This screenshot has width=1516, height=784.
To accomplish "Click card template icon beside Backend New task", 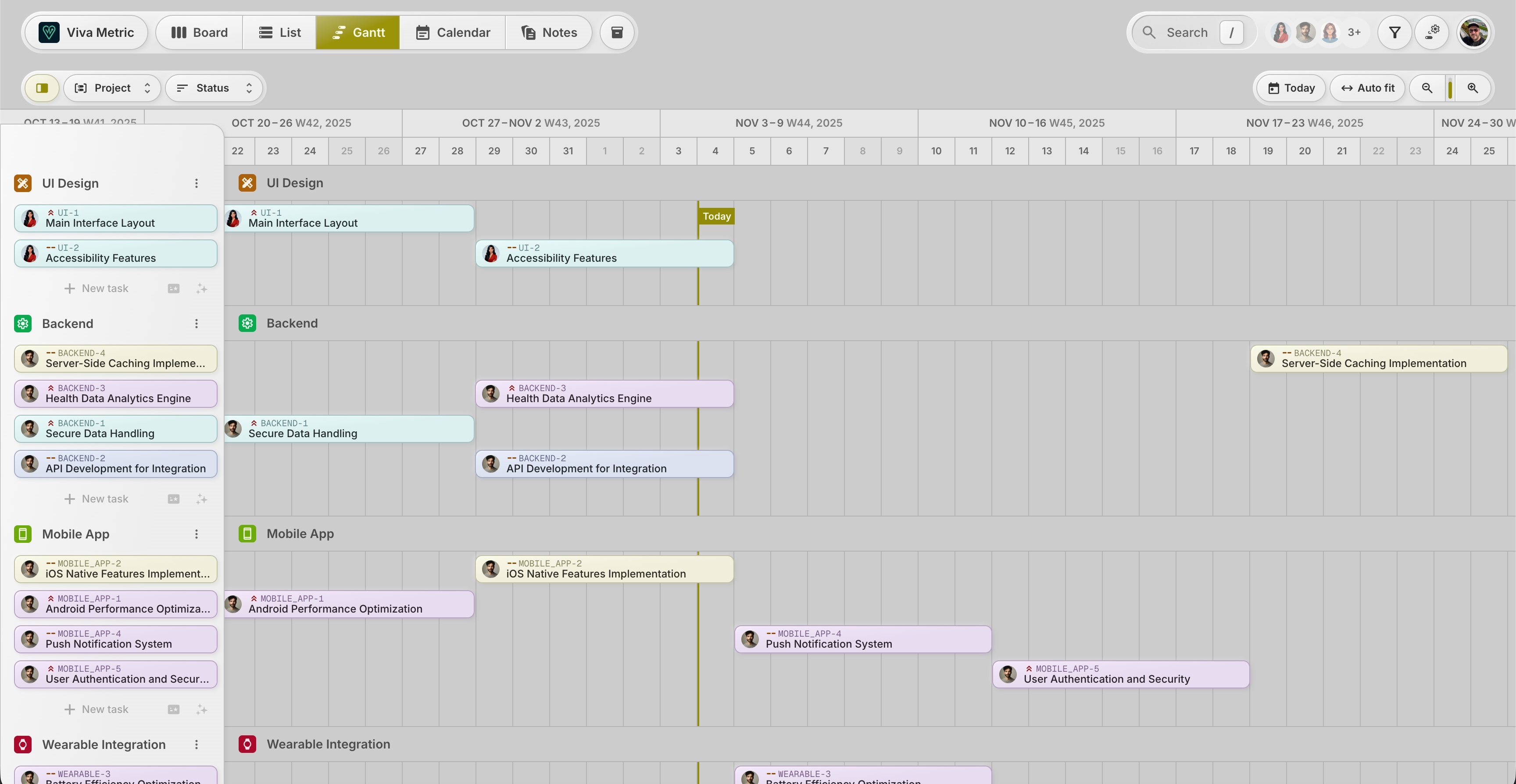I will coord(174,499).
